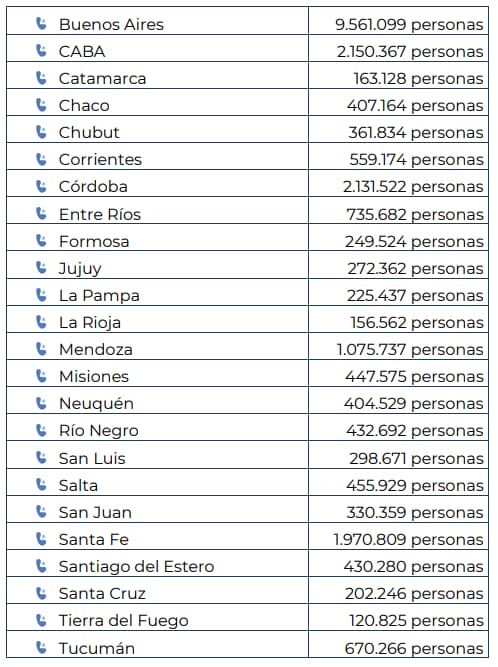Click the phone icon beside Tierra del Fuego
Image resolution: width=498 pixels, height=667 pixels.
[x=41, y=620]
